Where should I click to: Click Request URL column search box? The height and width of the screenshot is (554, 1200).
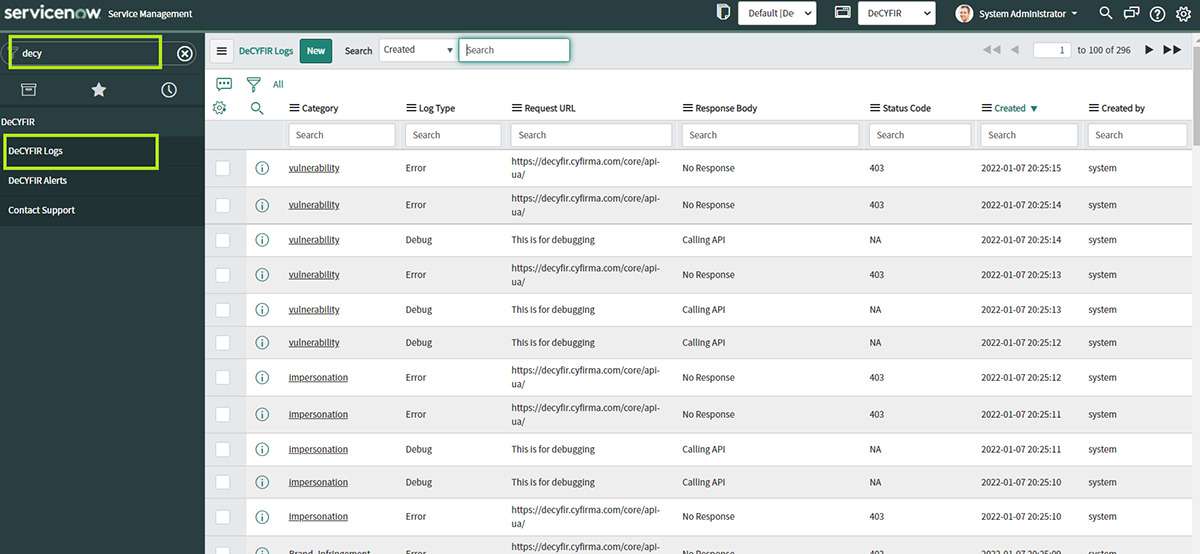pyautogui.click(x=591, y=135)
